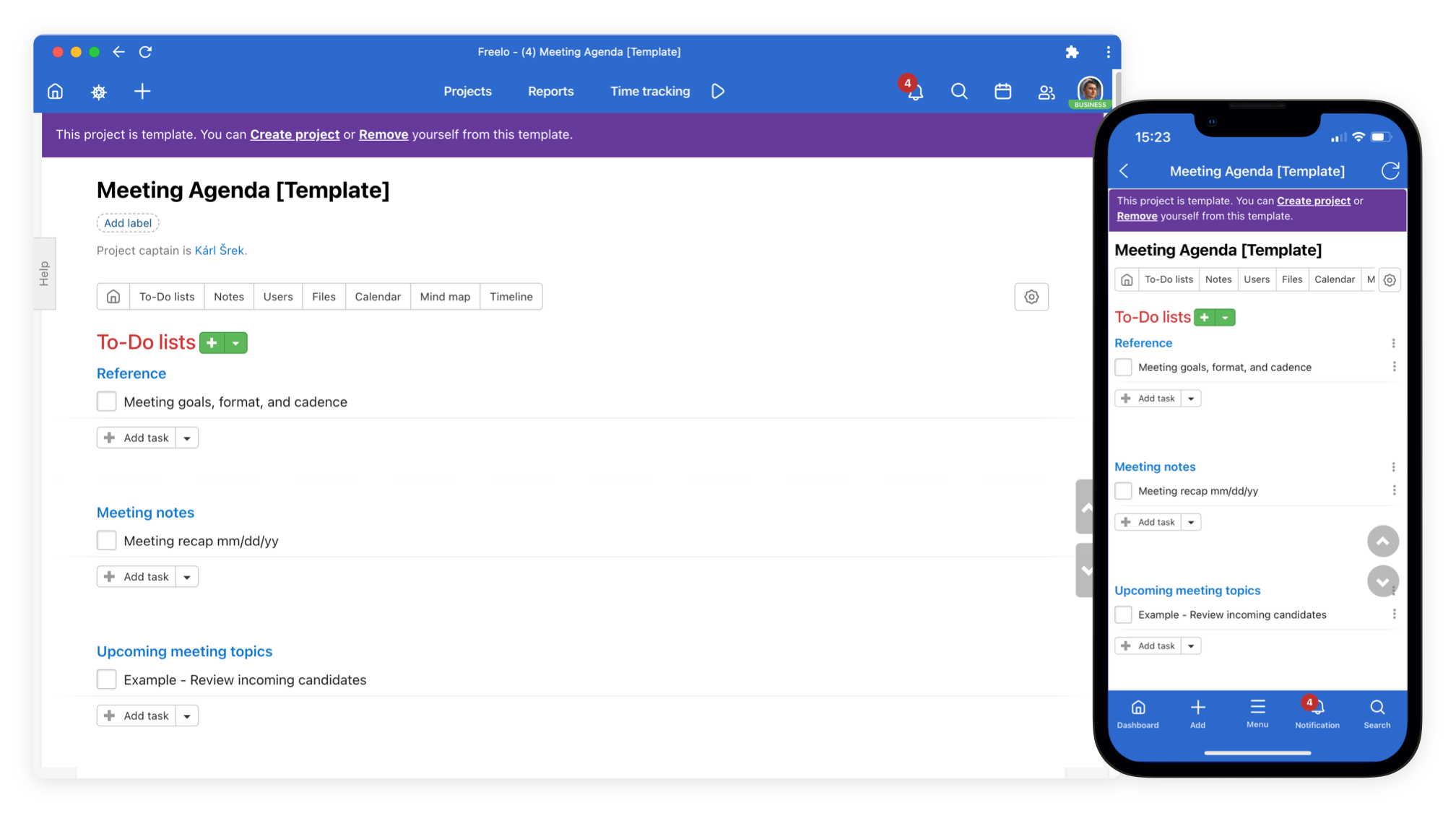
Task: Reload the page in the desktop window
Action: point(145,52)
